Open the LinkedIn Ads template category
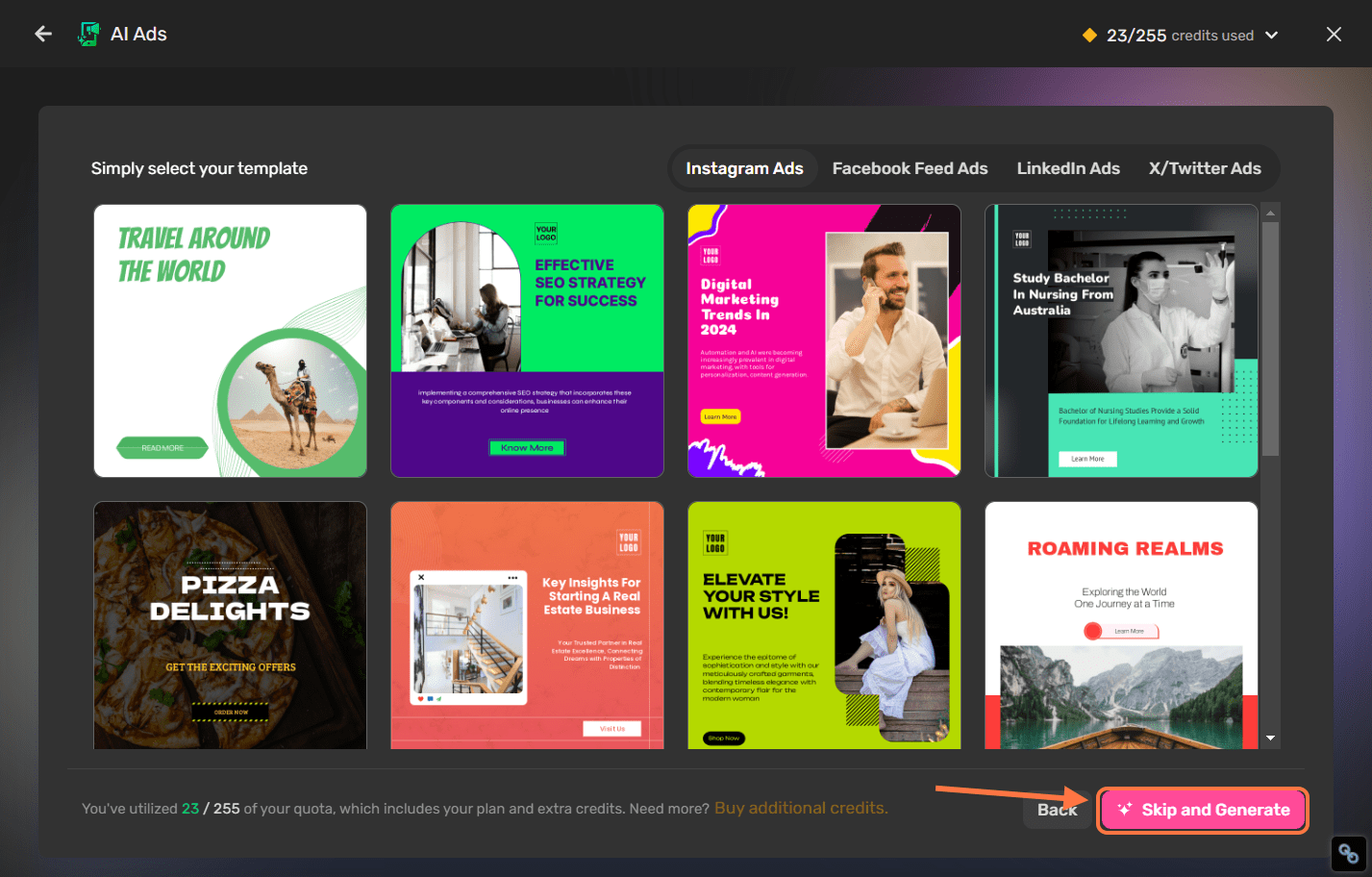 click(1068, 167)
